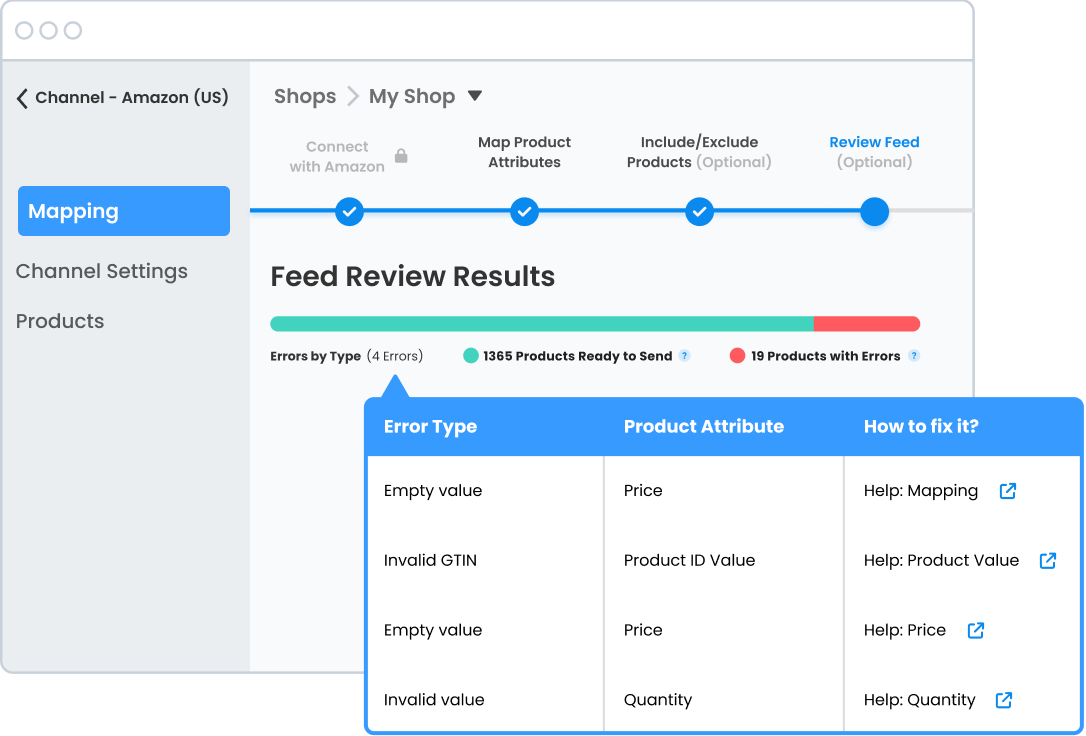Click the question mark beside Products Ready to Send
This screenshot has height=736, width=1086.
point(685,356)
